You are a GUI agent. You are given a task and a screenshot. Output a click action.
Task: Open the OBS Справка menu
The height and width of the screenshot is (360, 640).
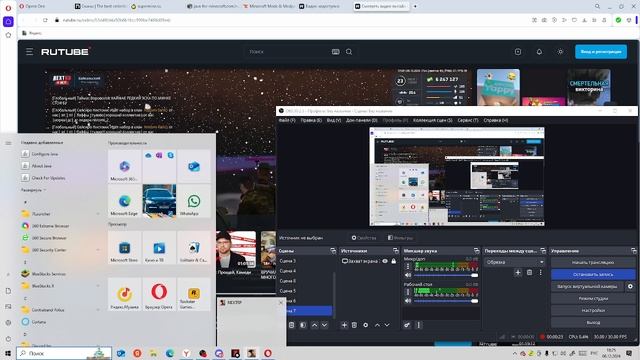(496, 120)
